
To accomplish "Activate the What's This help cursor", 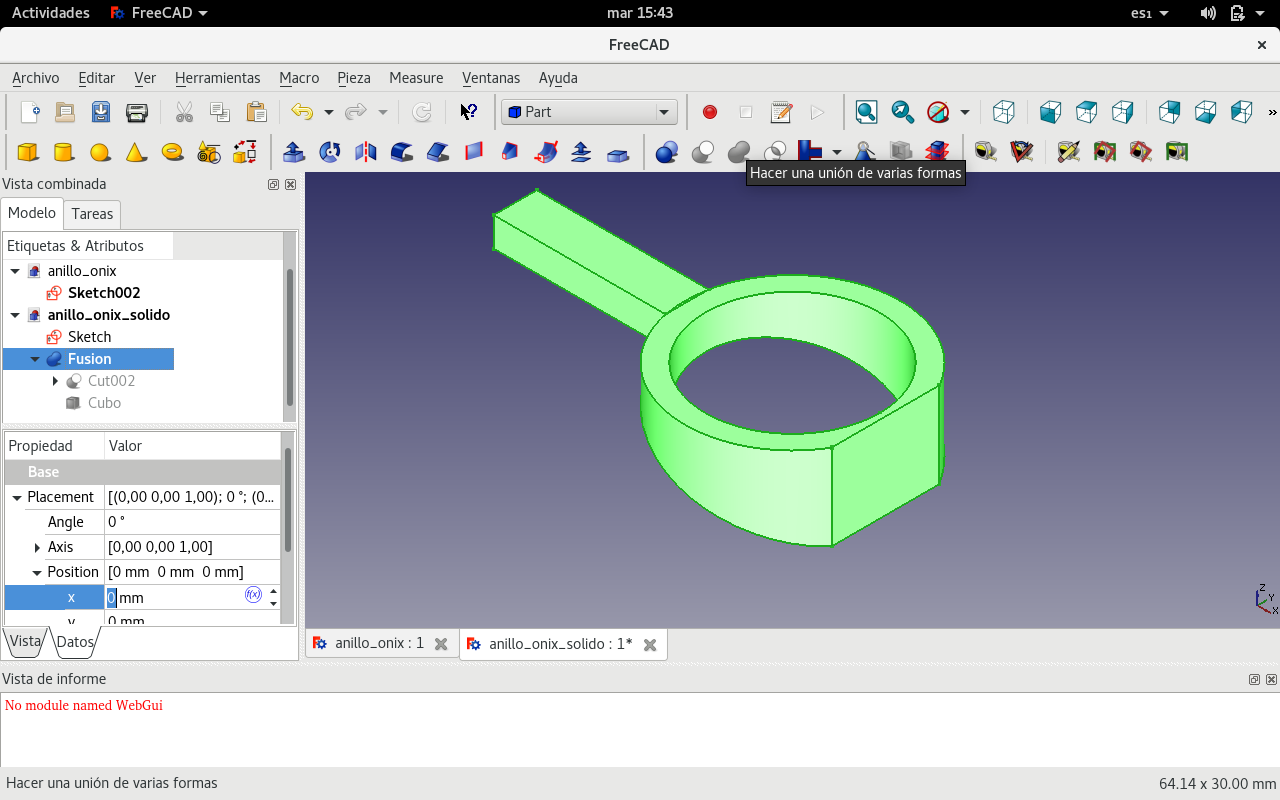I will click(x=468, y=112).
